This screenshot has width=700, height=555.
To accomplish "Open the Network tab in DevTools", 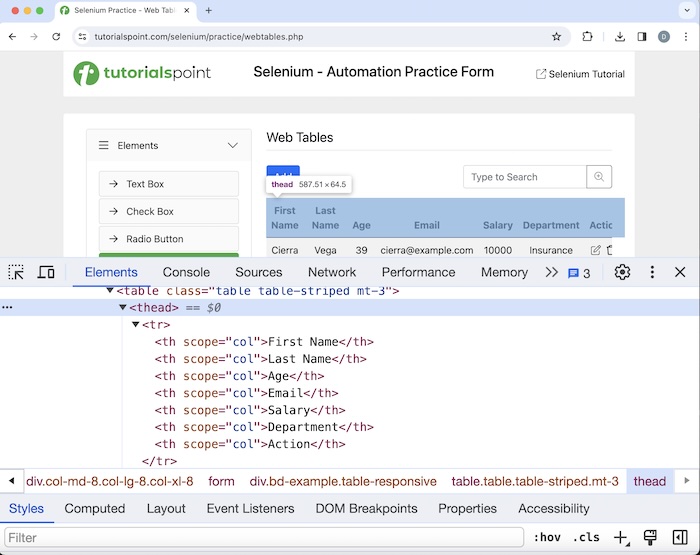I will [332, 272].
